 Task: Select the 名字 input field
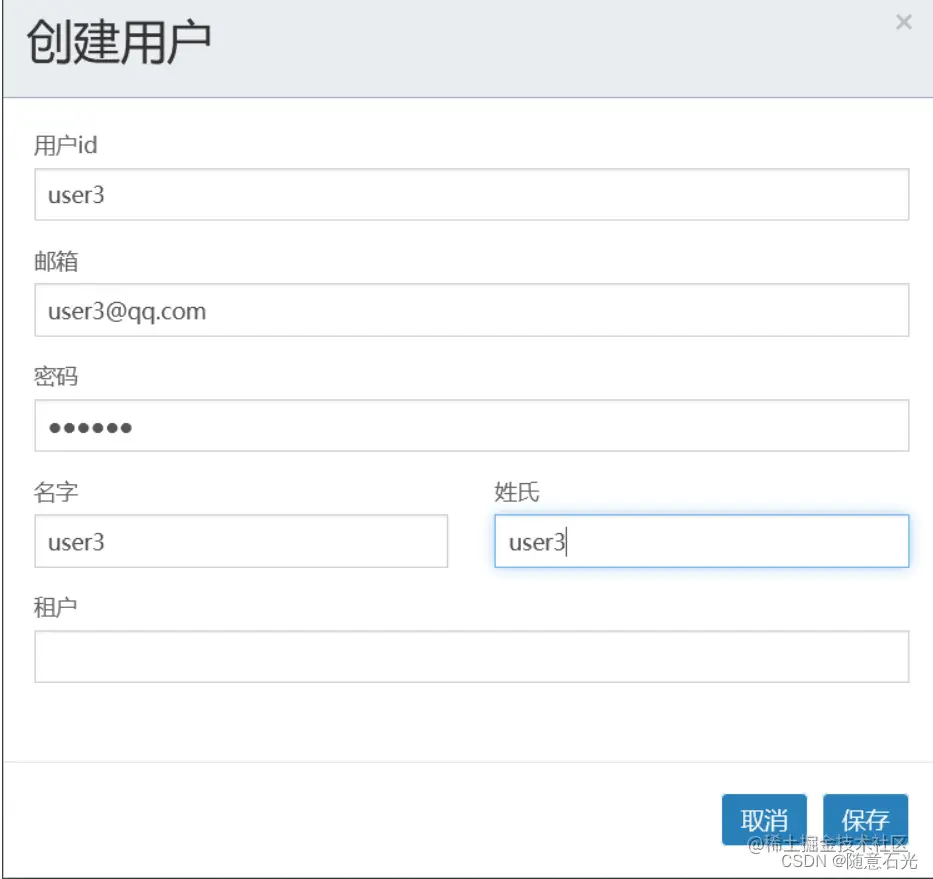click(x=241, y=541)
